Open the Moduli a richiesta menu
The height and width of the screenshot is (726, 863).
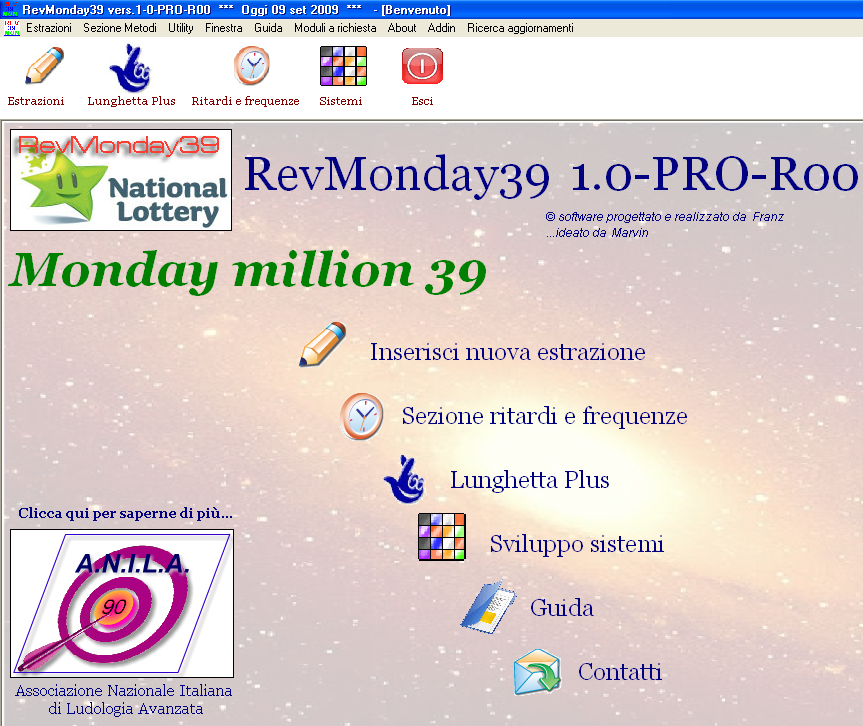click(335, 28)
